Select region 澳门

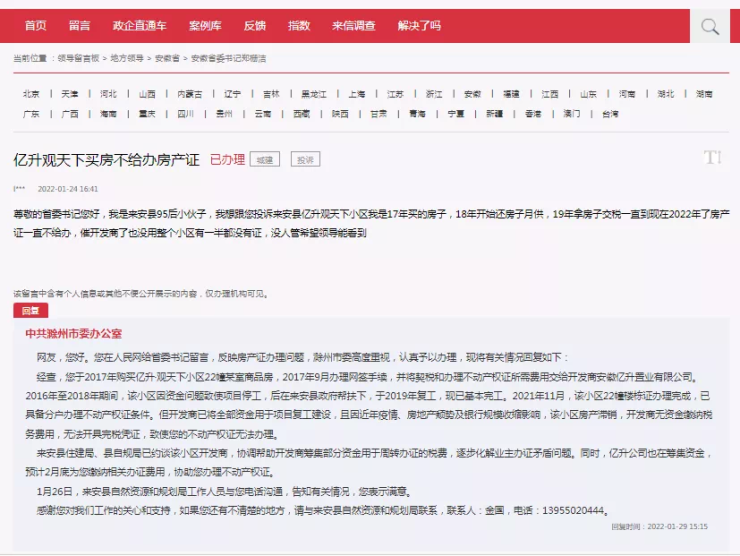point(572,114)
